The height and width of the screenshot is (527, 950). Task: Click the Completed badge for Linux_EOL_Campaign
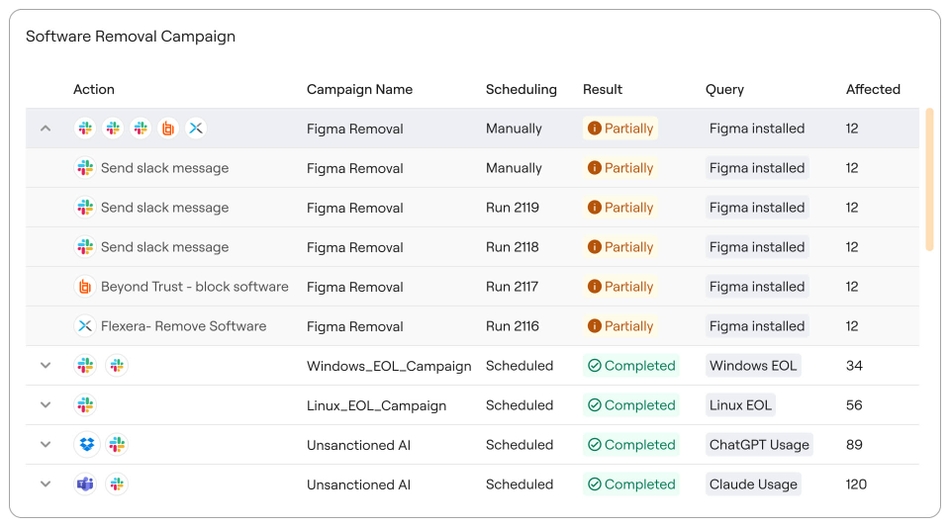point(631,405)
